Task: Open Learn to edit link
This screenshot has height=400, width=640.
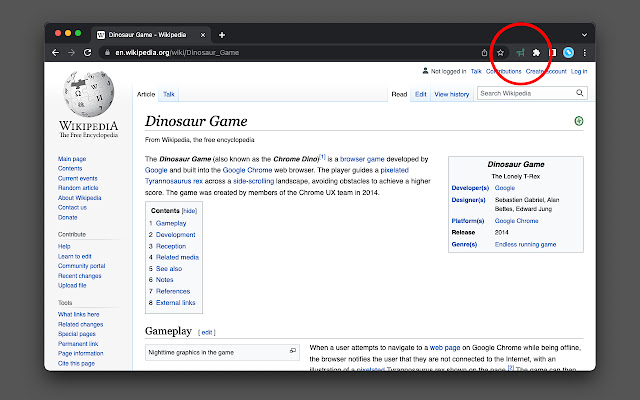Action: pos(75,256)
